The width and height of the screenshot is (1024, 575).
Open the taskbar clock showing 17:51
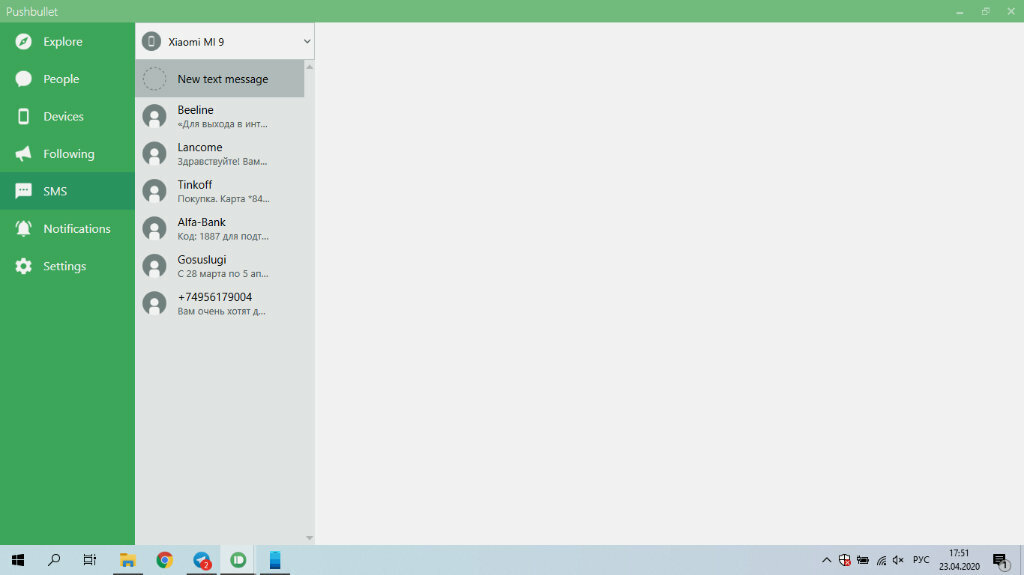tap(959, 560)
